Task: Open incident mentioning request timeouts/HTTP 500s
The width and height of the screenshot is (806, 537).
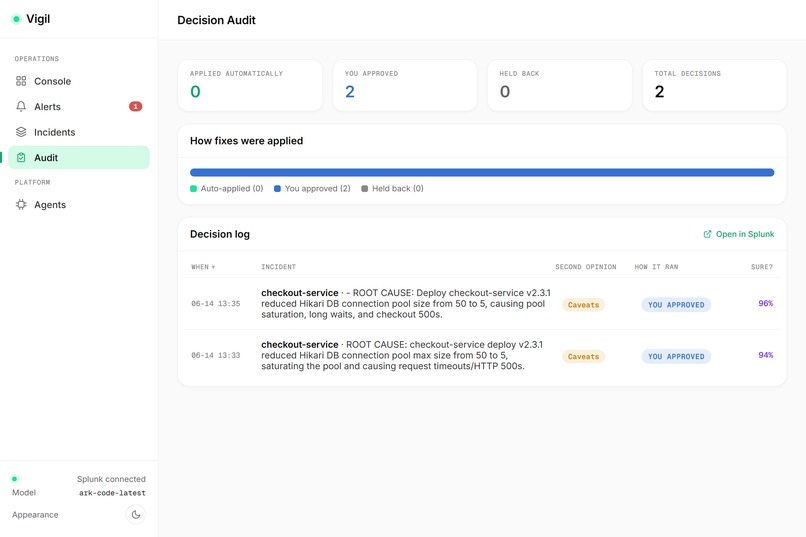Action: 402,356
